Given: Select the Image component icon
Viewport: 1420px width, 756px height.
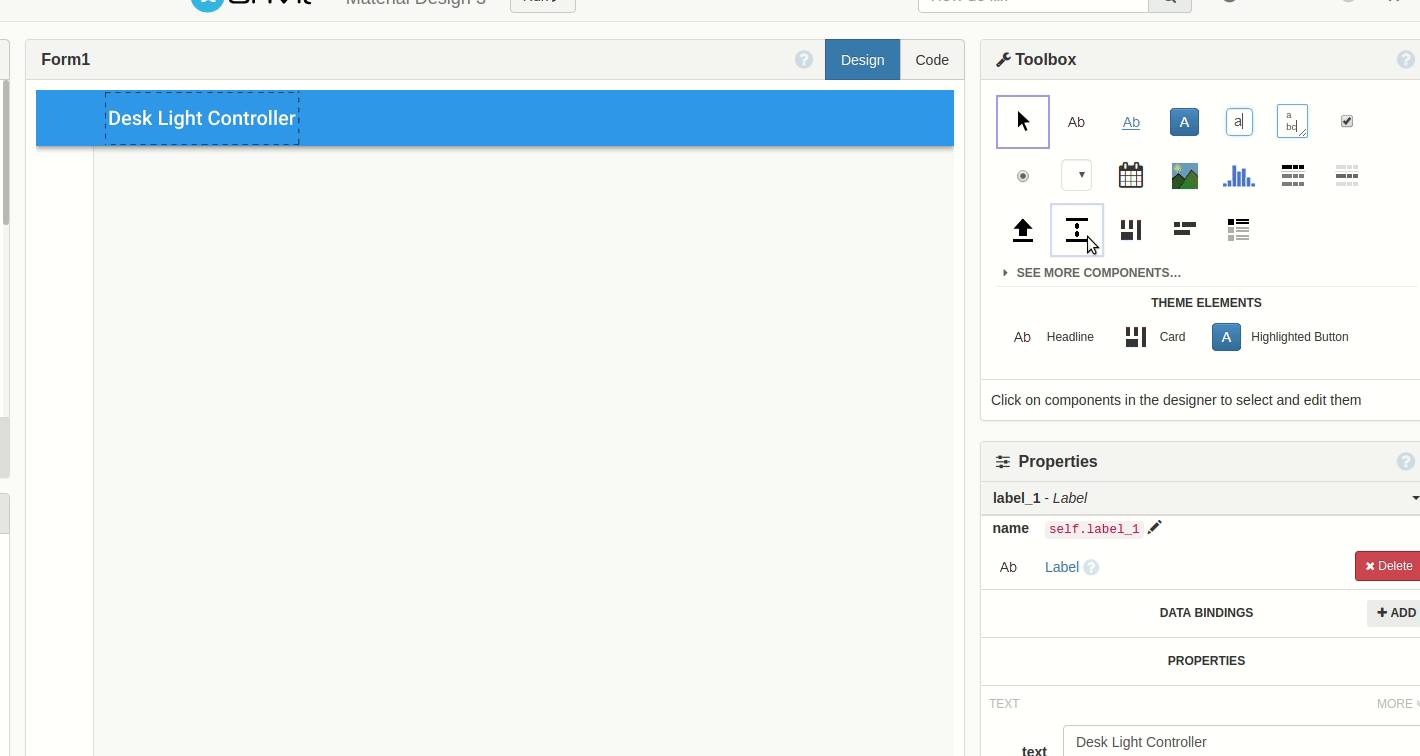Looking at the screenshot, I should (x=1184, y=176).
